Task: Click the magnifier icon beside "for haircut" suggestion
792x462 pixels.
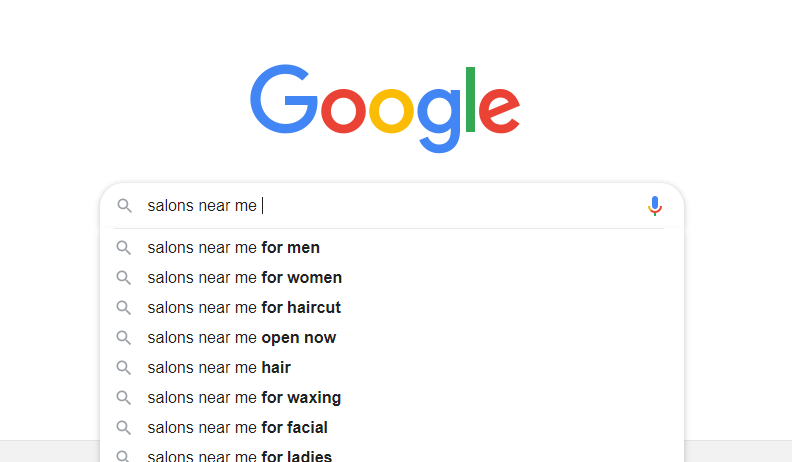Action: coord(124,308)
